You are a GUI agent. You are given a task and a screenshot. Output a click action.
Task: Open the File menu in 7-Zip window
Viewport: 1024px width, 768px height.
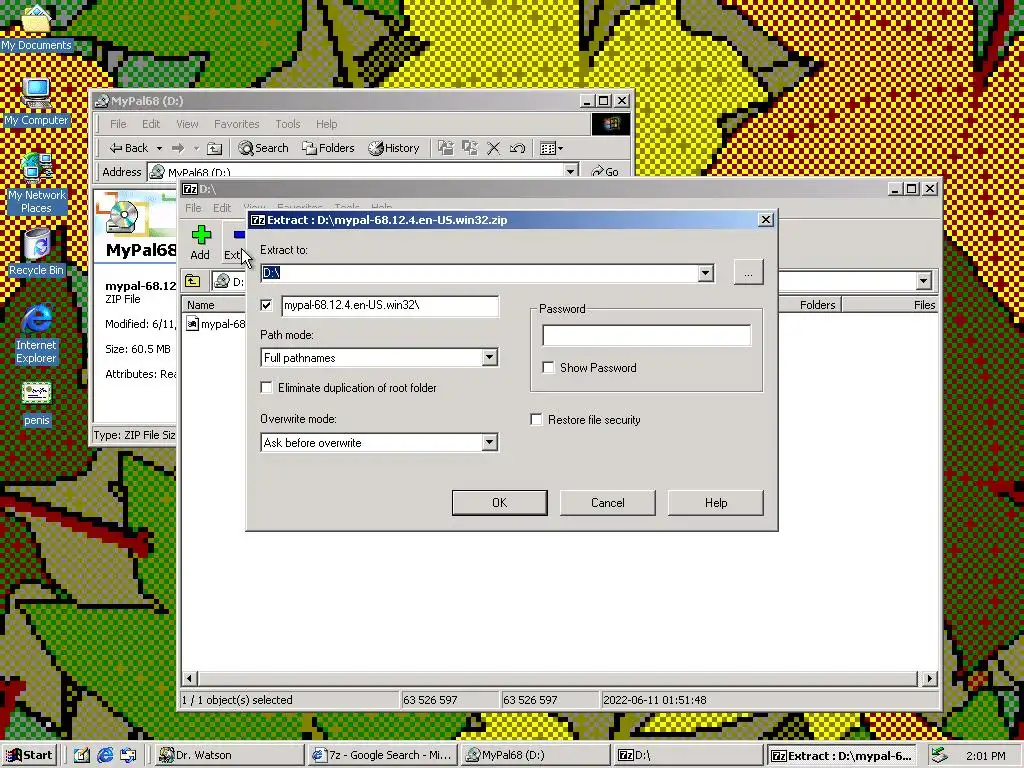click(193, 208)
